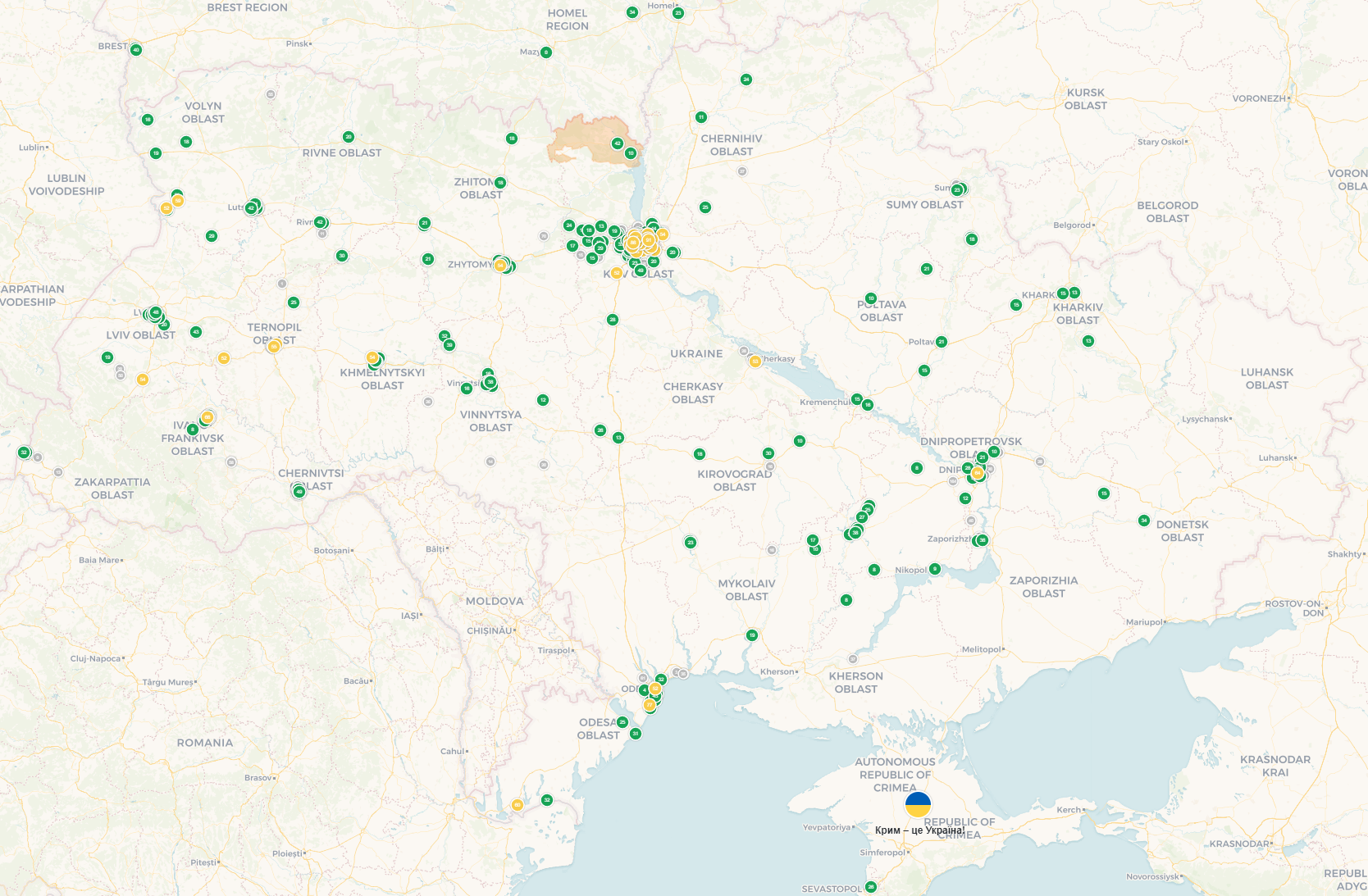Click the green marker 19 north of Kherson

click(752, 635)
